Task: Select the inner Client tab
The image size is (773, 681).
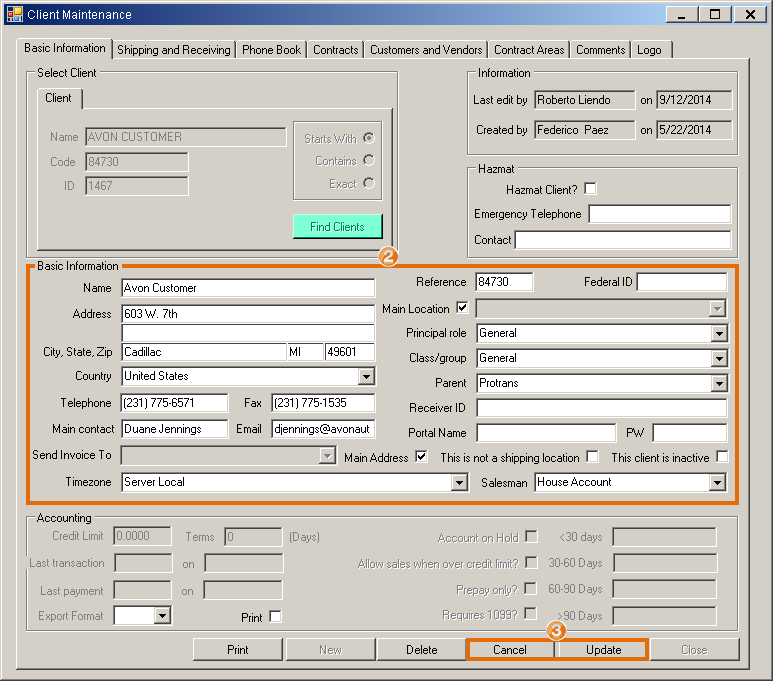Action: coord(59,98)
